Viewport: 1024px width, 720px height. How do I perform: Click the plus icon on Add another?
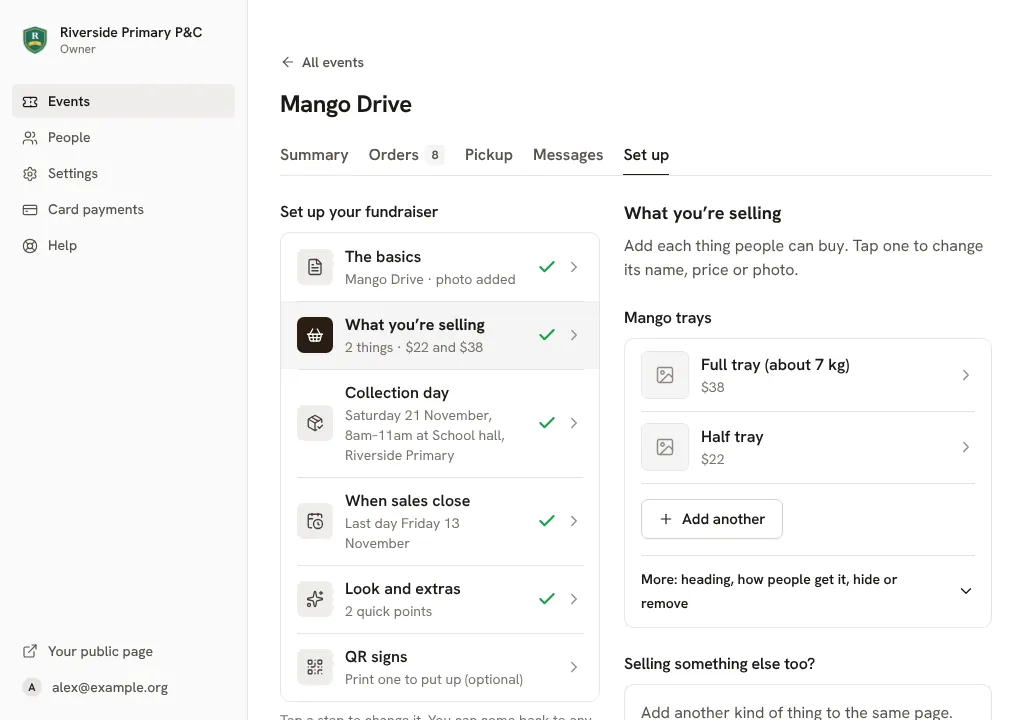click(665, 519)
